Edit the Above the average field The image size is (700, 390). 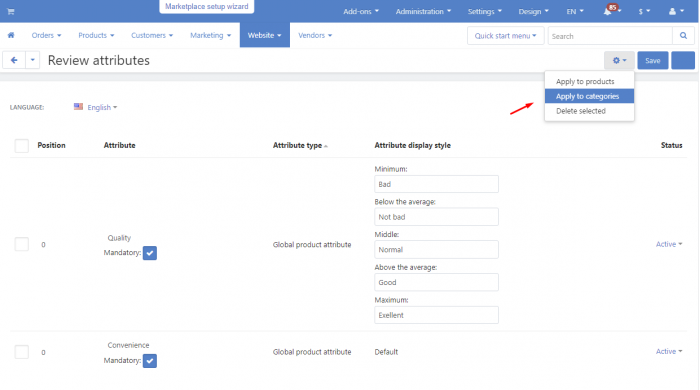[436, 282]
